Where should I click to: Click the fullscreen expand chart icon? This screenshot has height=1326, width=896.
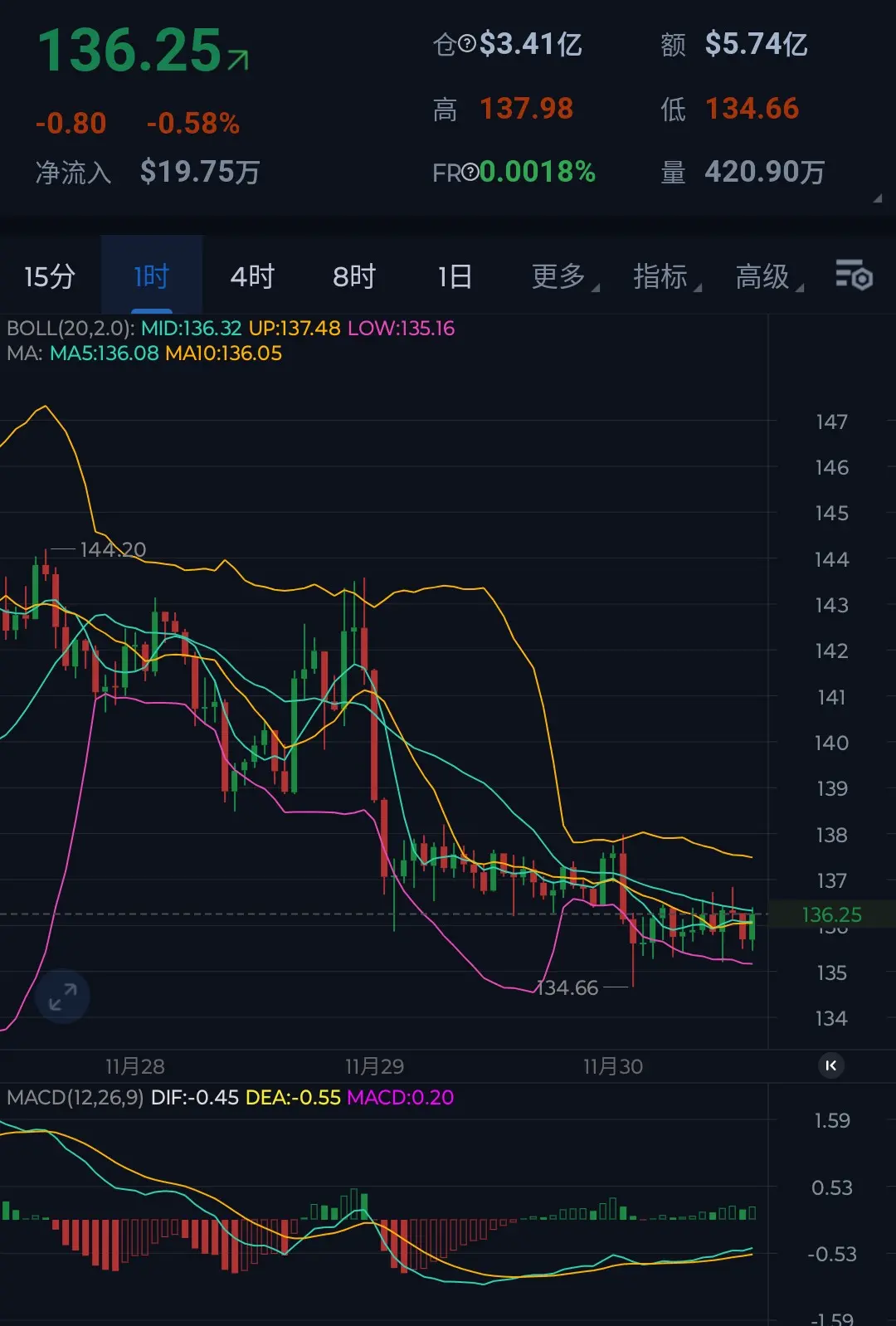tap(62, 996)
